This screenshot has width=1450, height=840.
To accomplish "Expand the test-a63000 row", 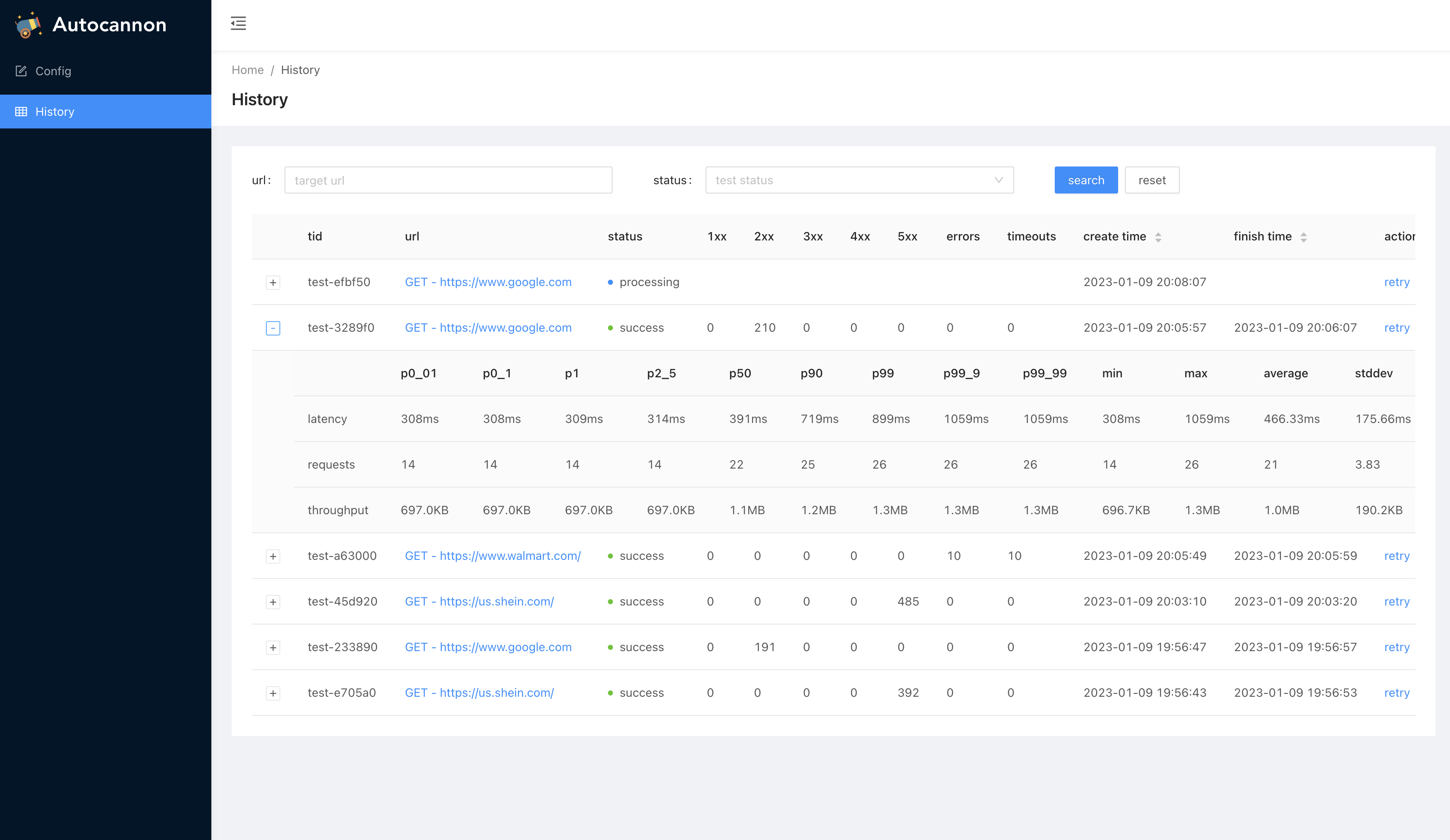I will click(x=274, y=556).
